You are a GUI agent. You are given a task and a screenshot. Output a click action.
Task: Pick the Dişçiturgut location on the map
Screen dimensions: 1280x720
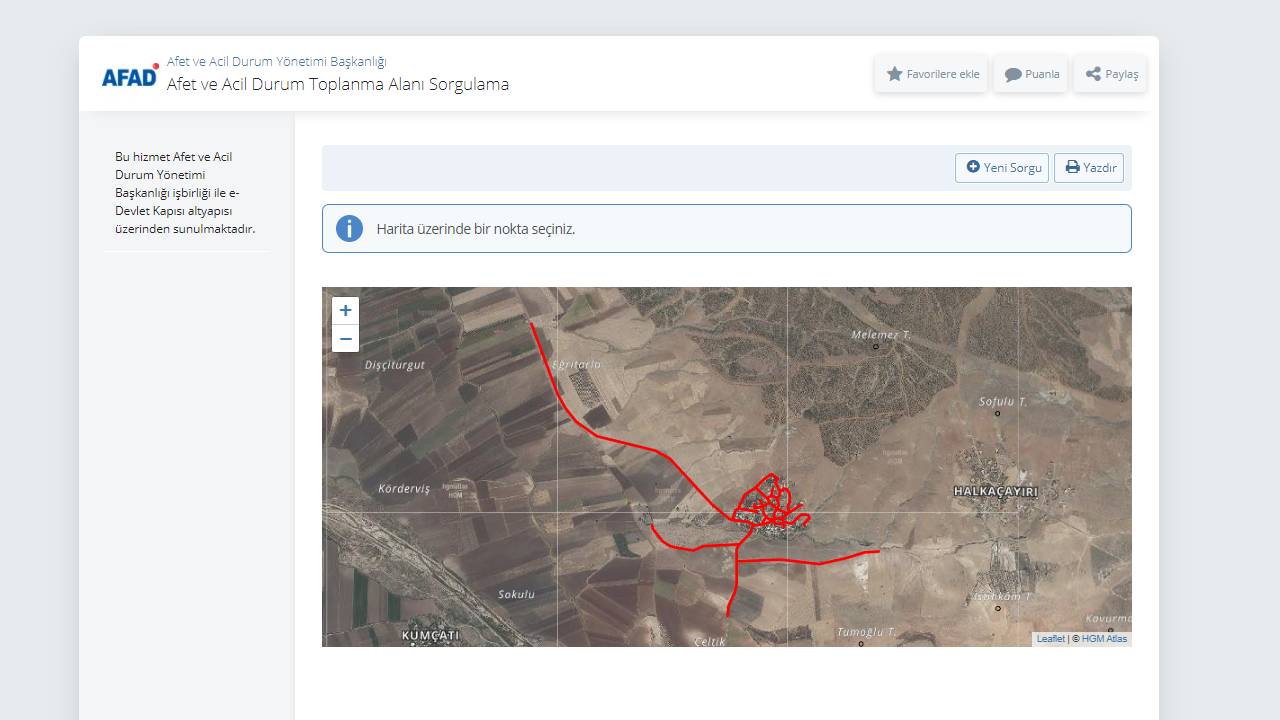[395, 365]
